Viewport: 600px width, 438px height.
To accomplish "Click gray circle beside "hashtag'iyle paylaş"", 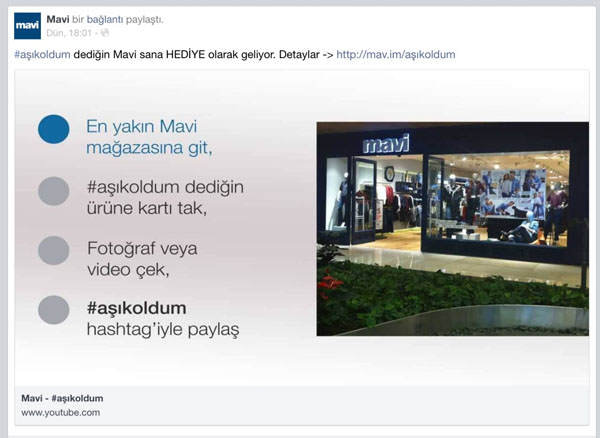I will point(53,310).
